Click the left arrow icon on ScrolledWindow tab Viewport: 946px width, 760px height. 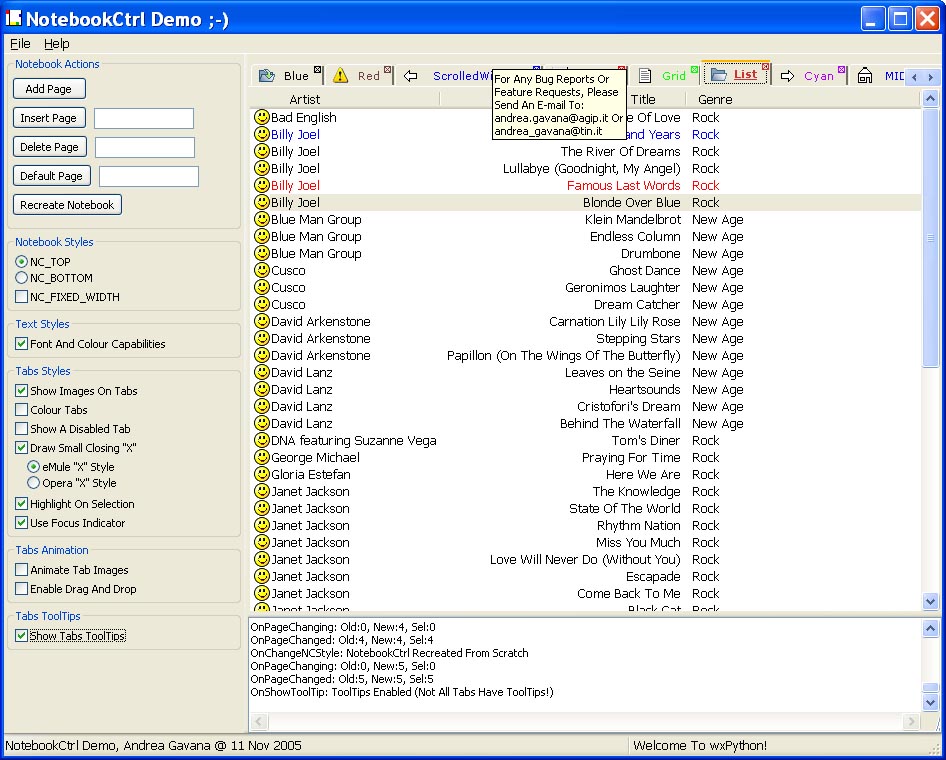coord(411,76)
